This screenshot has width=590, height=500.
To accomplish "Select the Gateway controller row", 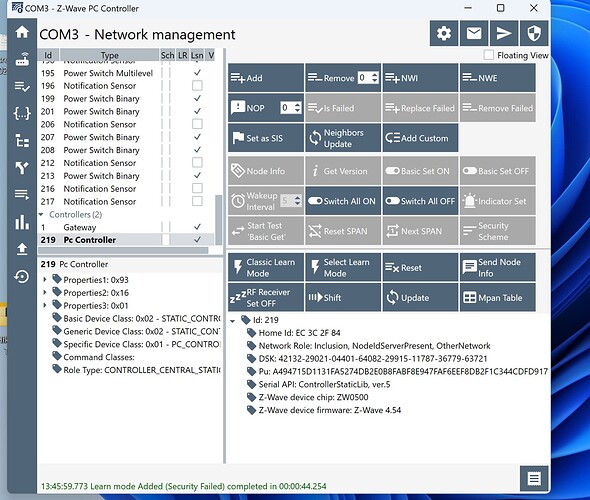I will coord(126,227).
